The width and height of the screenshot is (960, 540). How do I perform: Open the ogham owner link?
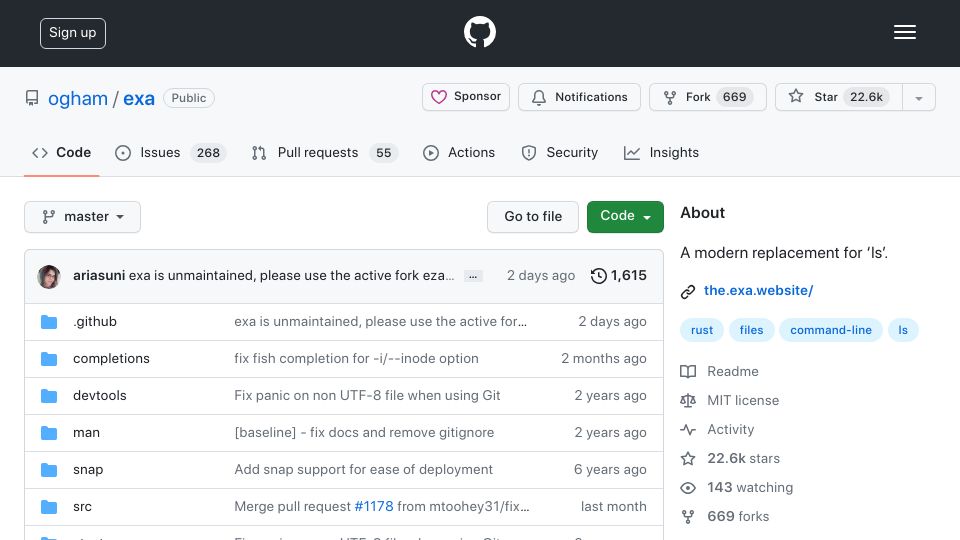[78, 99]
